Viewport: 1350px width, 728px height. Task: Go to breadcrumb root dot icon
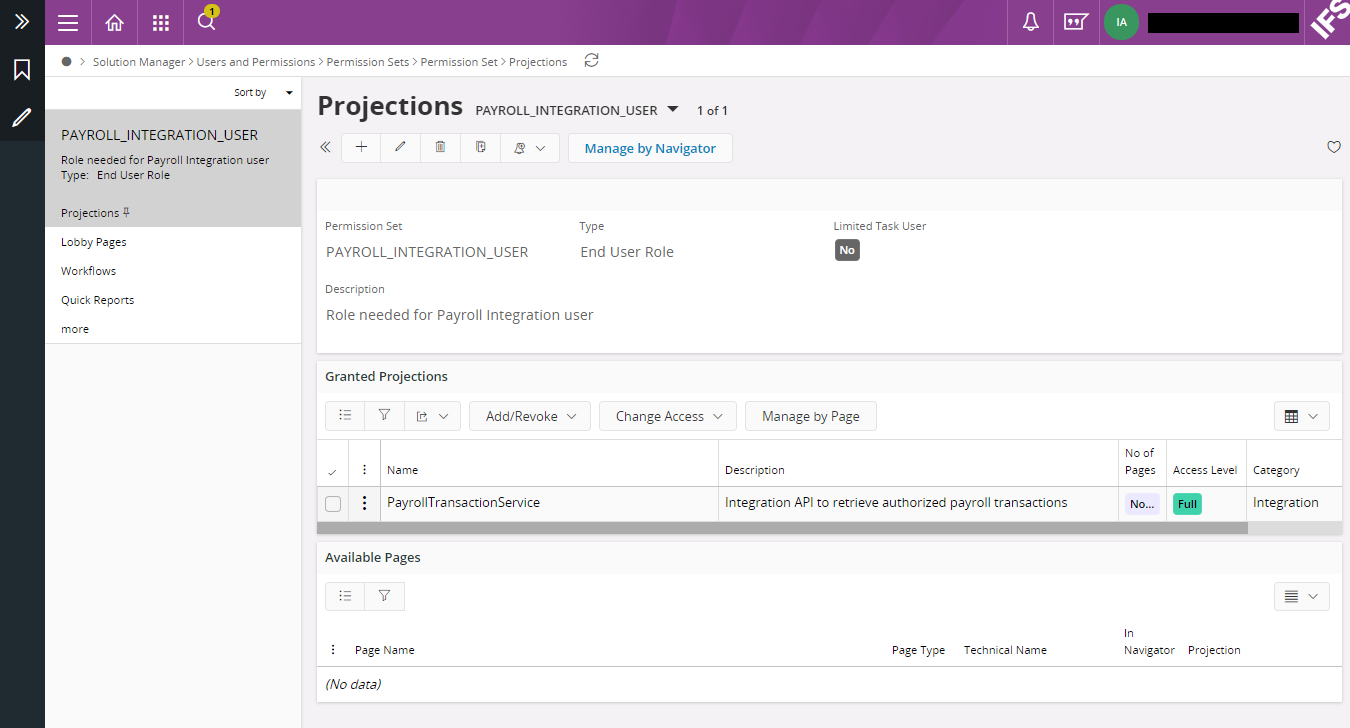point(66,61)
